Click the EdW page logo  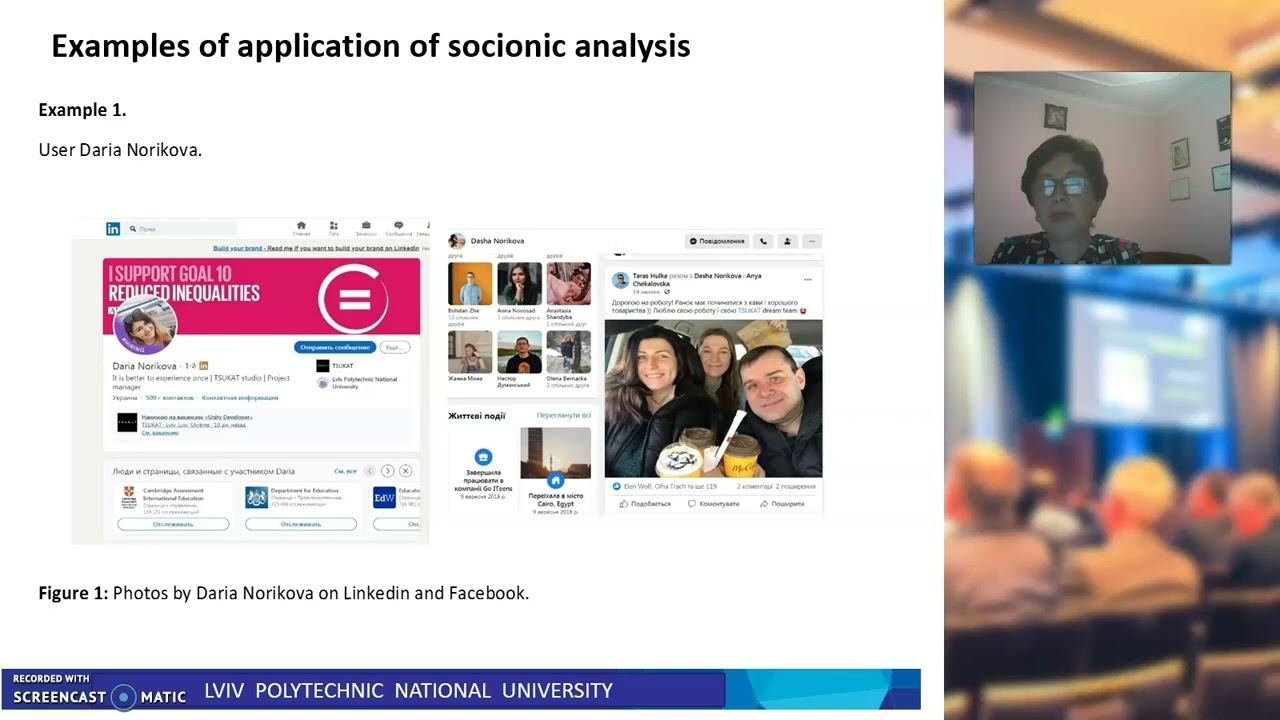pos(384,497)
